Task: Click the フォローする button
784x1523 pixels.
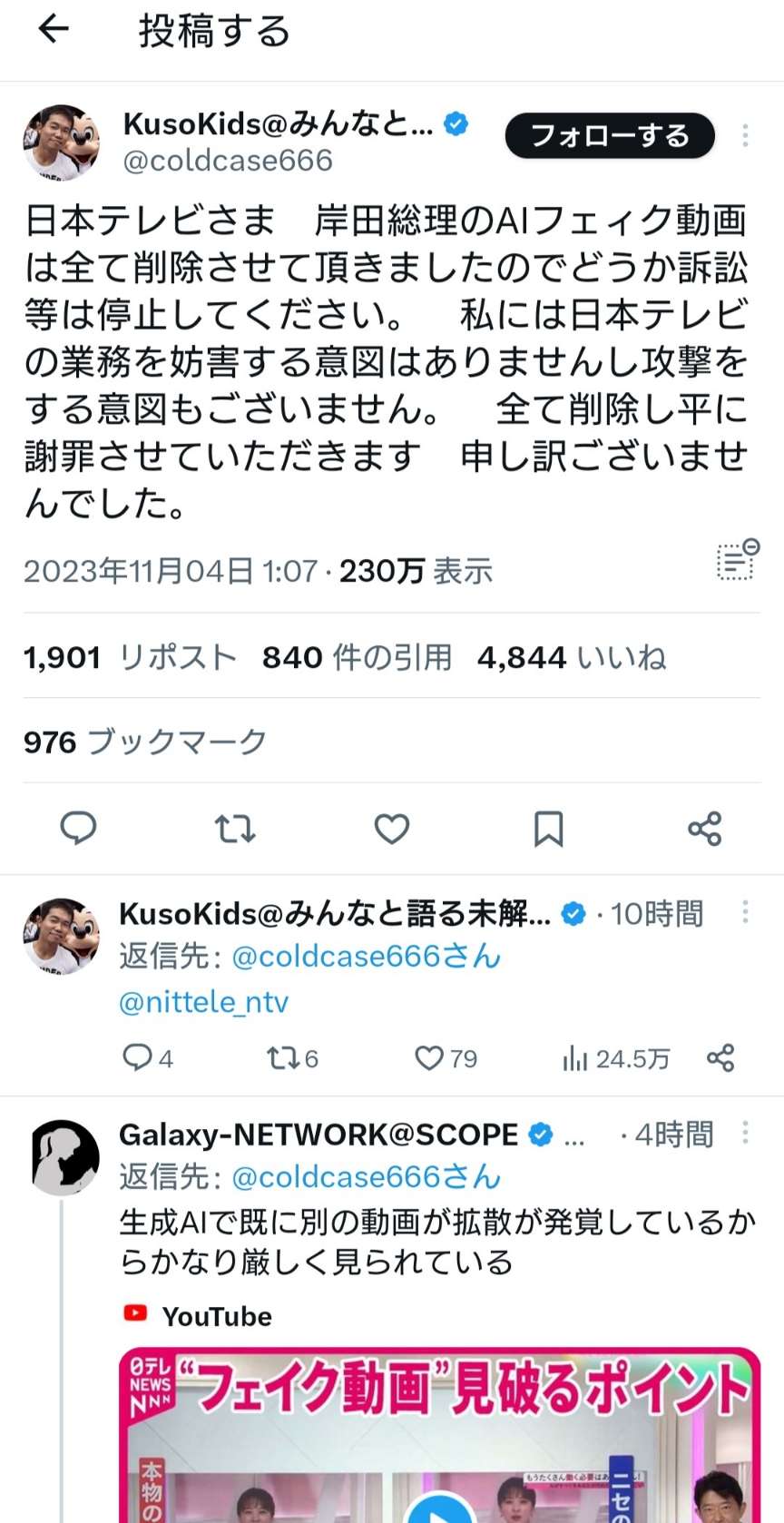Action: point(610,136)
